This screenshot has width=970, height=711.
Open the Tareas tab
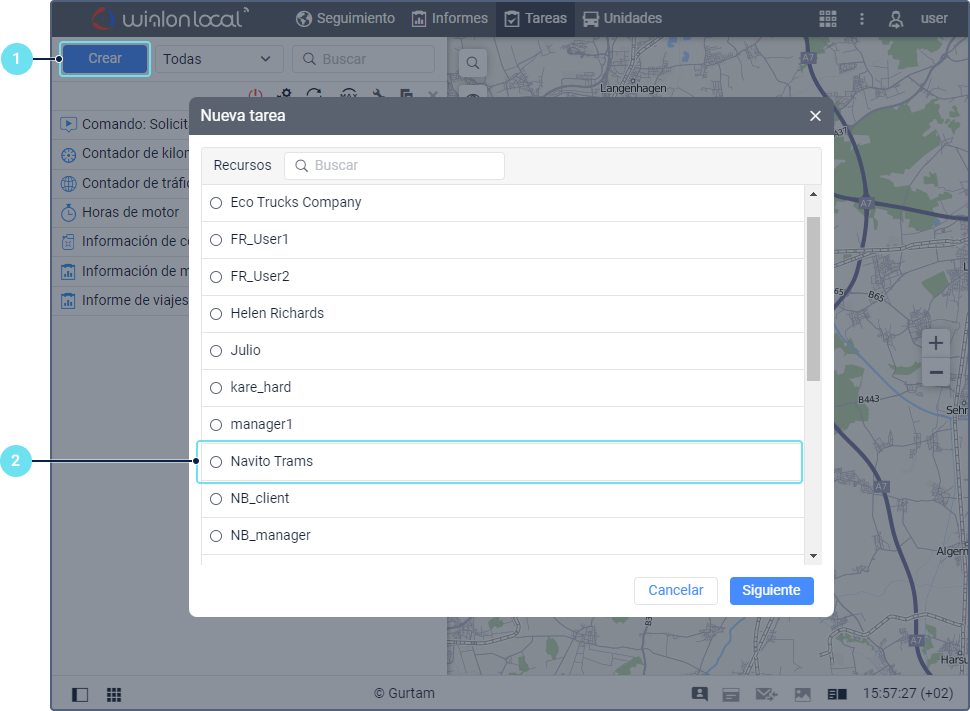(x=536, y=19)
